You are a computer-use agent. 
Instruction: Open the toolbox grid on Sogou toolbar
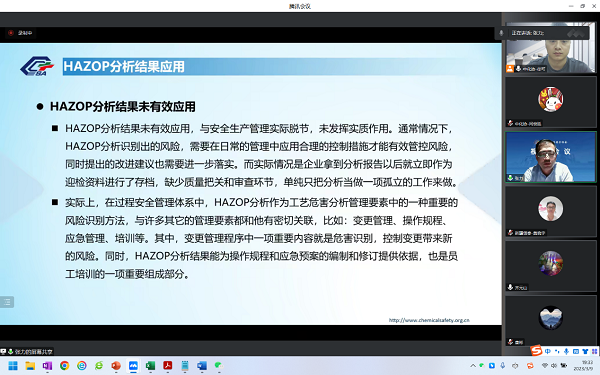coord(594,351)
